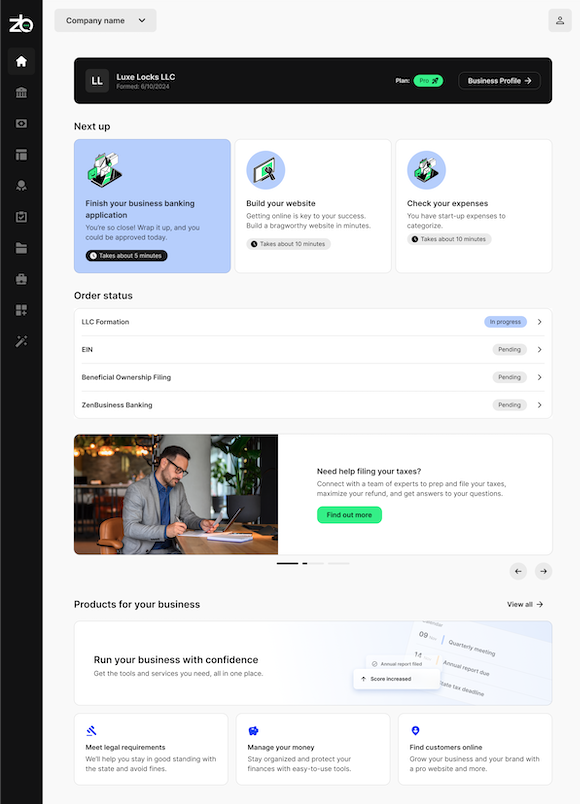Click the Pending badge on ZenBusiness Banking
Viewport: 580px width, 804px height.
click(x=509, y=405)
